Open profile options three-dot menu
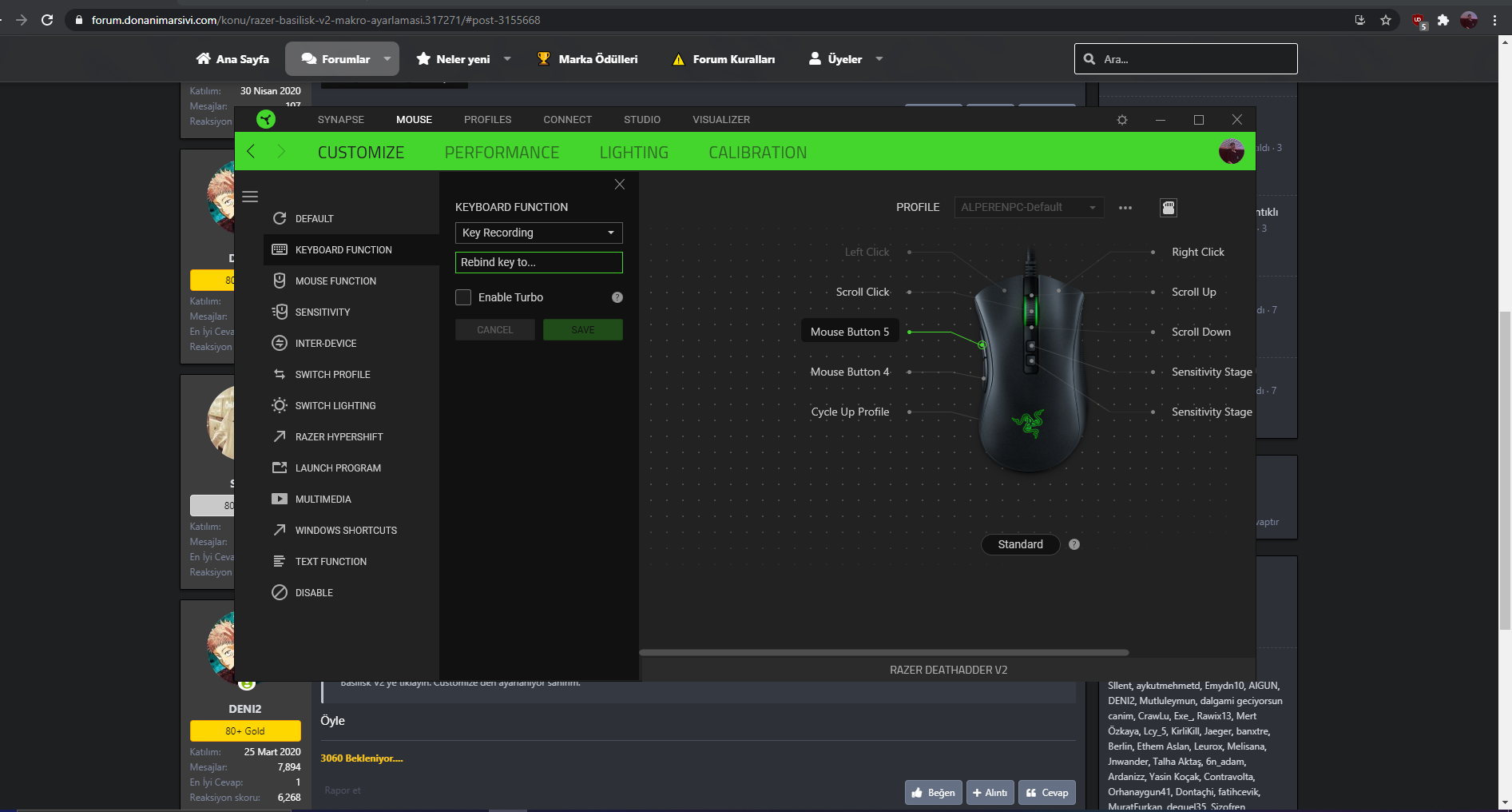 pos(1125,208)
